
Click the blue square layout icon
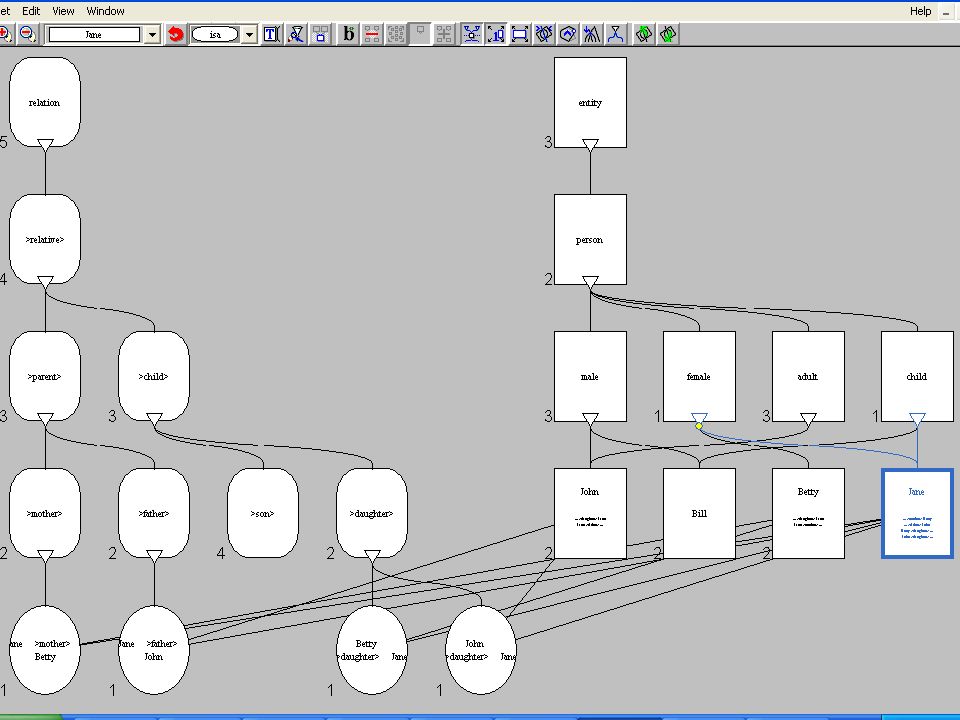click(x=320, y=34)
